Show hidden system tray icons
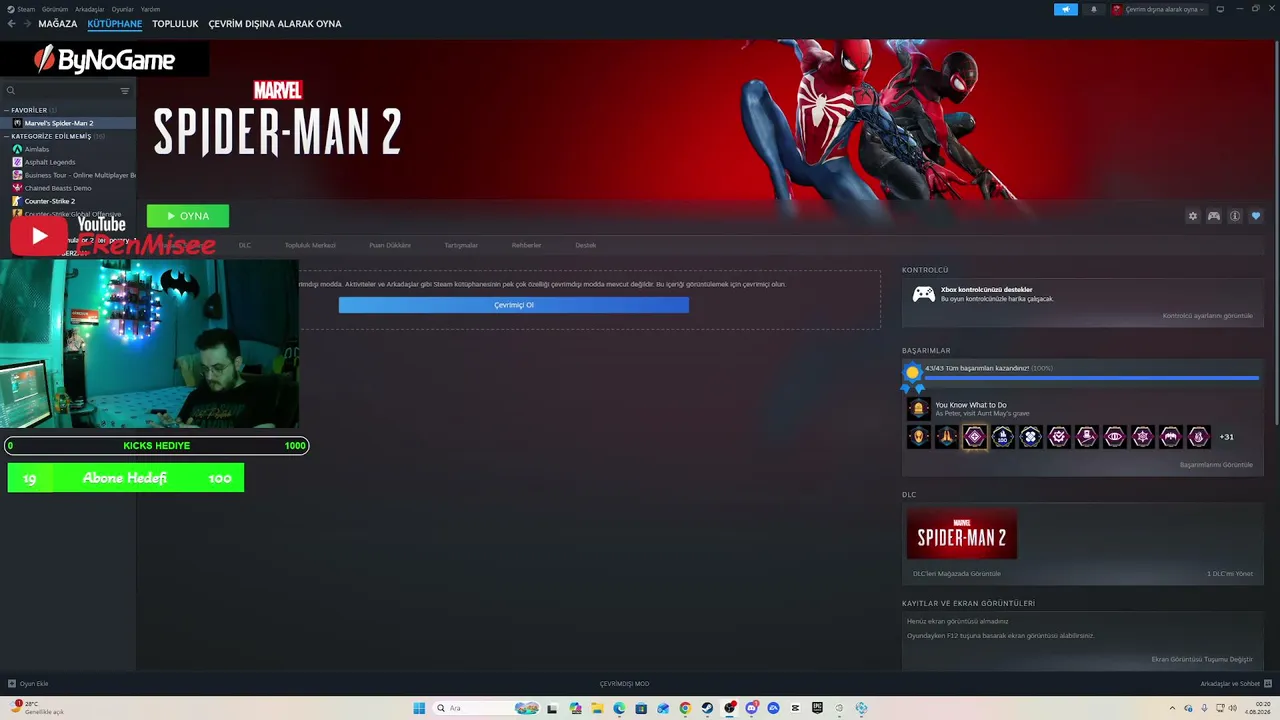 point(1172,708)
